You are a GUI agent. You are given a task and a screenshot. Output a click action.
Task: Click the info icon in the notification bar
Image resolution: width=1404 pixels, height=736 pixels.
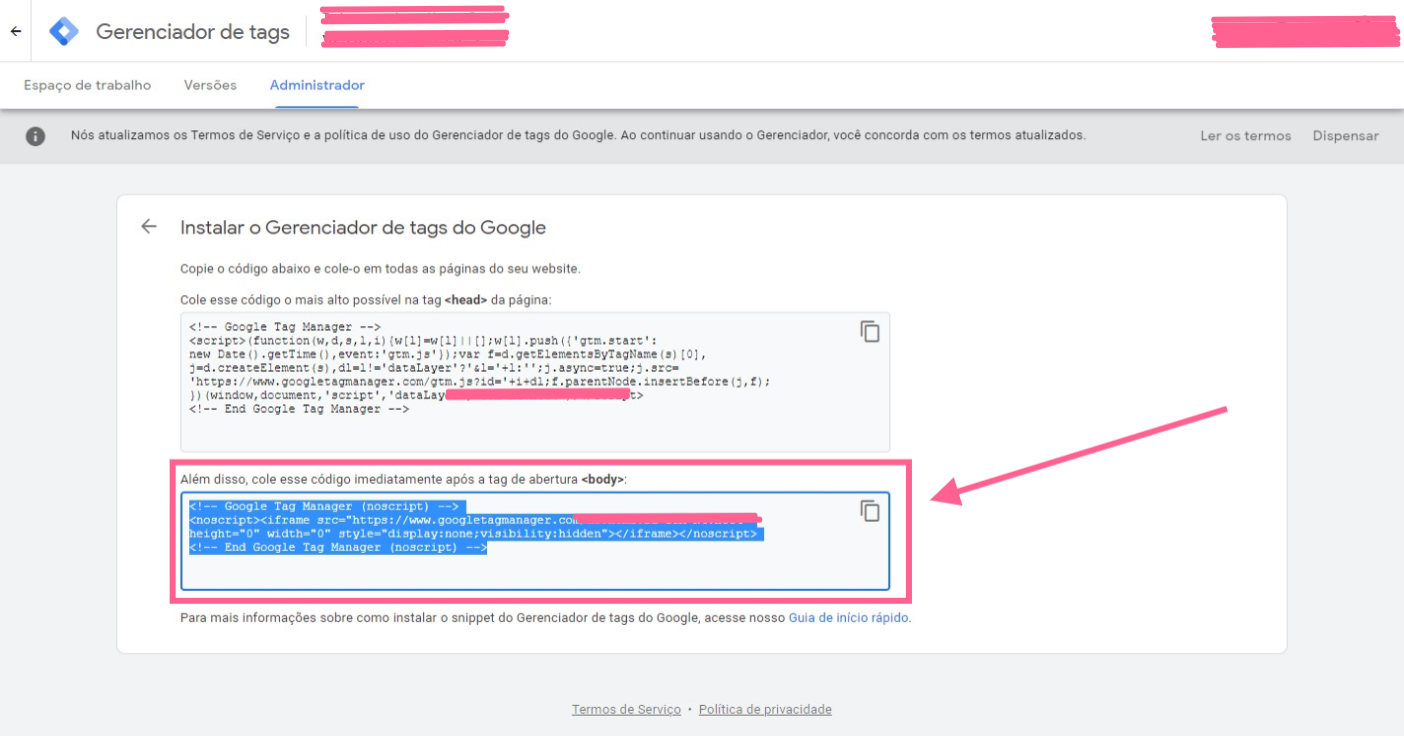(35, 136)
